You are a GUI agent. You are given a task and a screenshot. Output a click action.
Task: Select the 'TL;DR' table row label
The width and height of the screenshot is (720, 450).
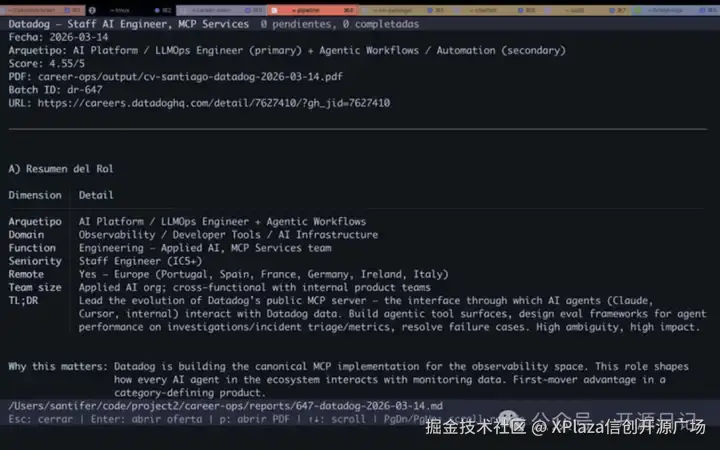pyautogui.click(x=23, y=301)
